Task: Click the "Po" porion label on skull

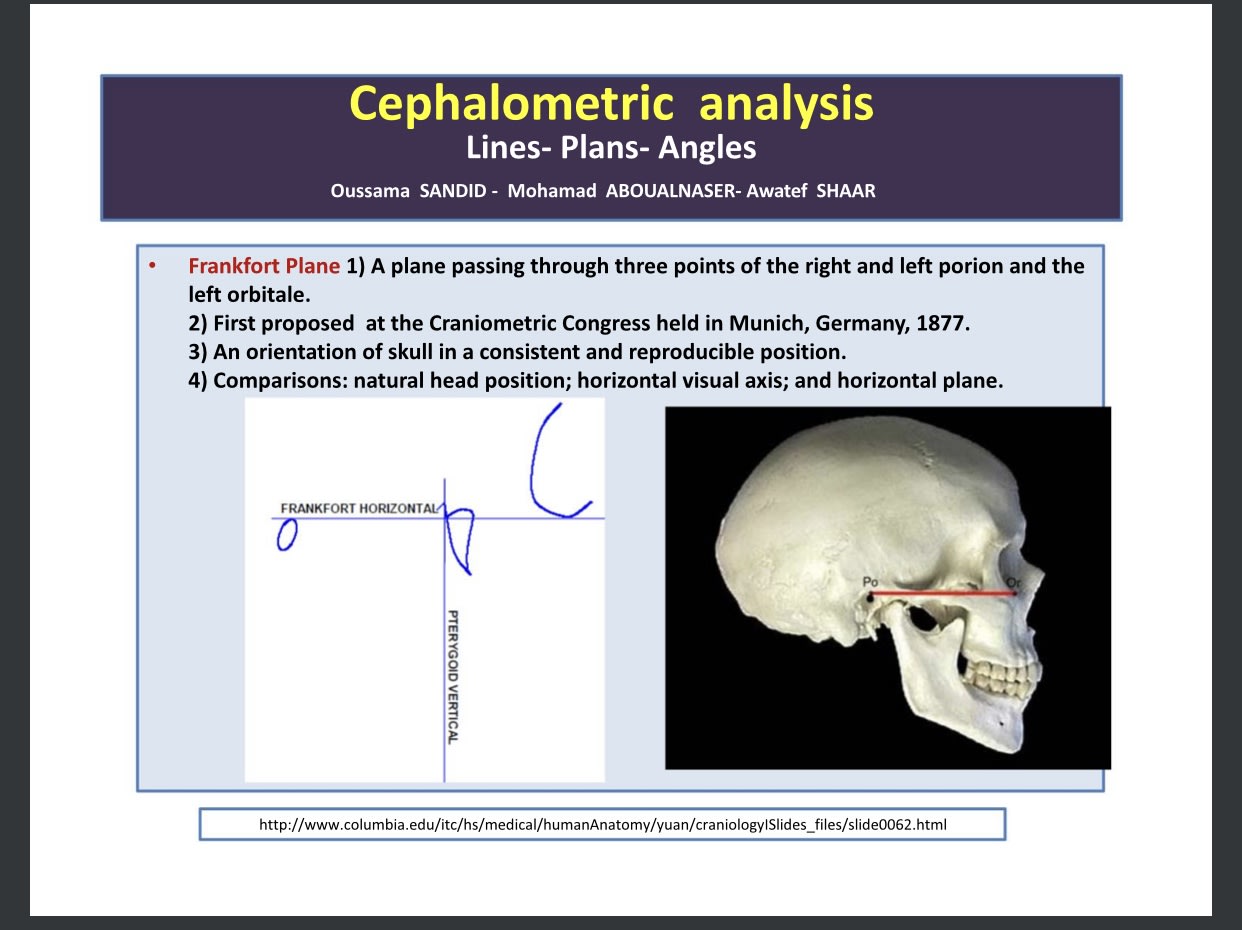Action: point(868,581)
